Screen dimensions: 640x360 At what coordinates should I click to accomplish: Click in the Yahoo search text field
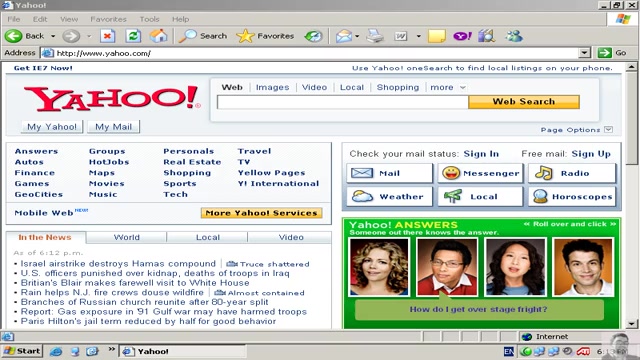pos(342,102)
